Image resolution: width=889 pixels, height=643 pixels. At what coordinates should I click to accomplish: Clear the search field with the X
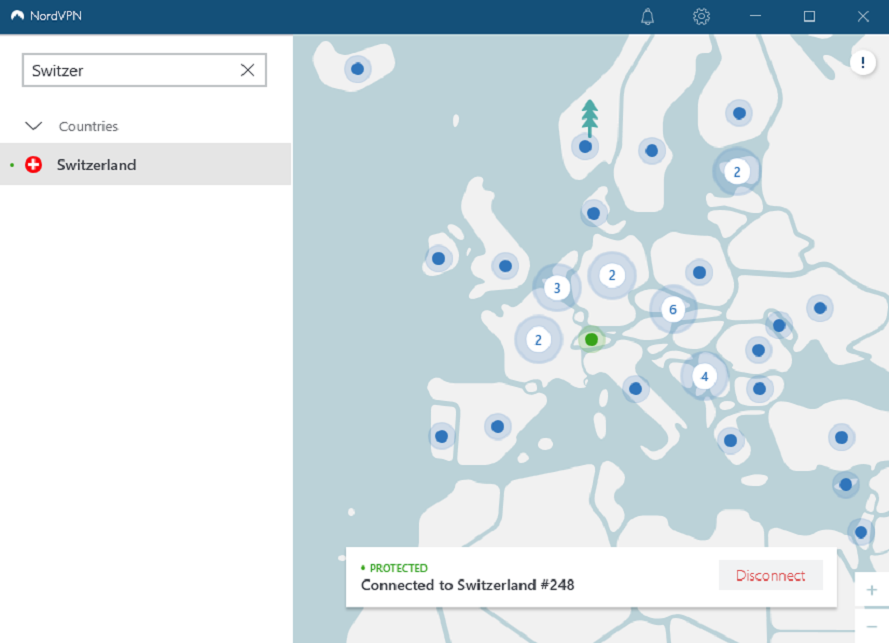(x=247, y=70)
